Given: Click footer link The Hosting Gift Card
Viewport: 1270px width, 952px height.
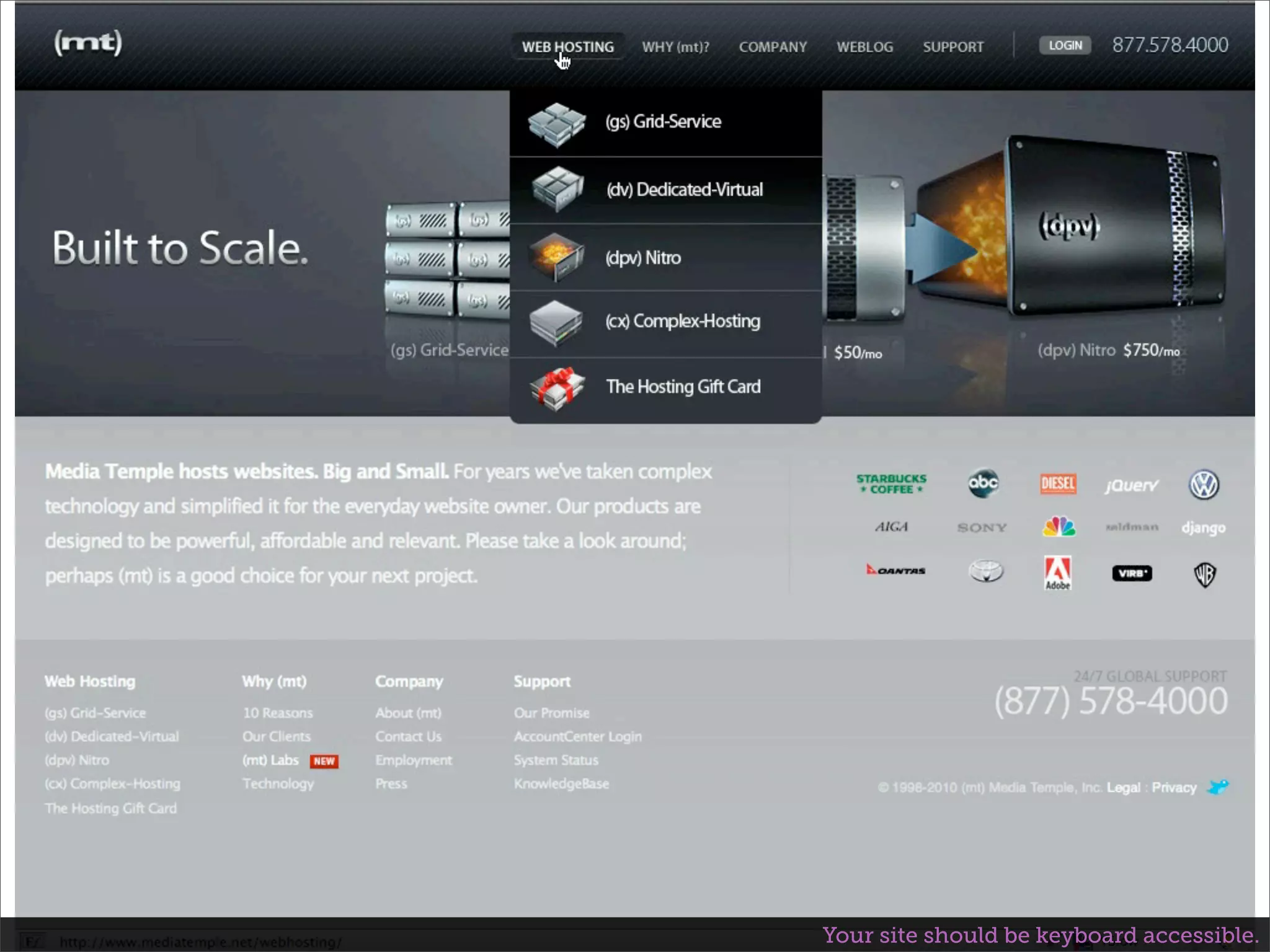Looking at the screenshot, I should click(x=110, y=809).
